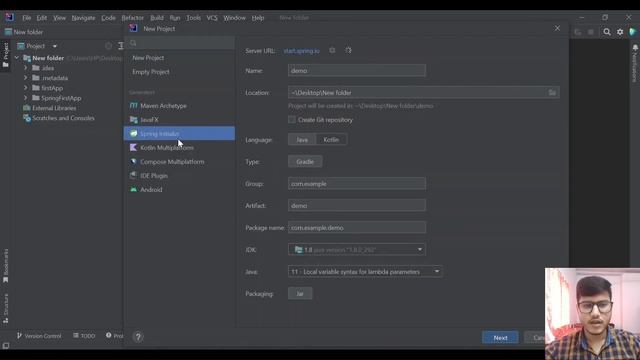Click Scratches and Consoles item

[63, 118]
